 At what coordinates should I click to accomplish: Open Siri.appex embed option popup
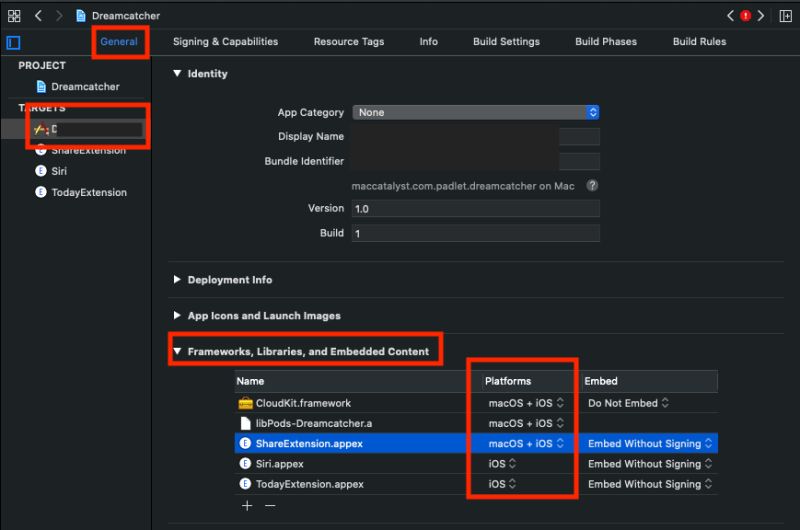tap(650, 464)
